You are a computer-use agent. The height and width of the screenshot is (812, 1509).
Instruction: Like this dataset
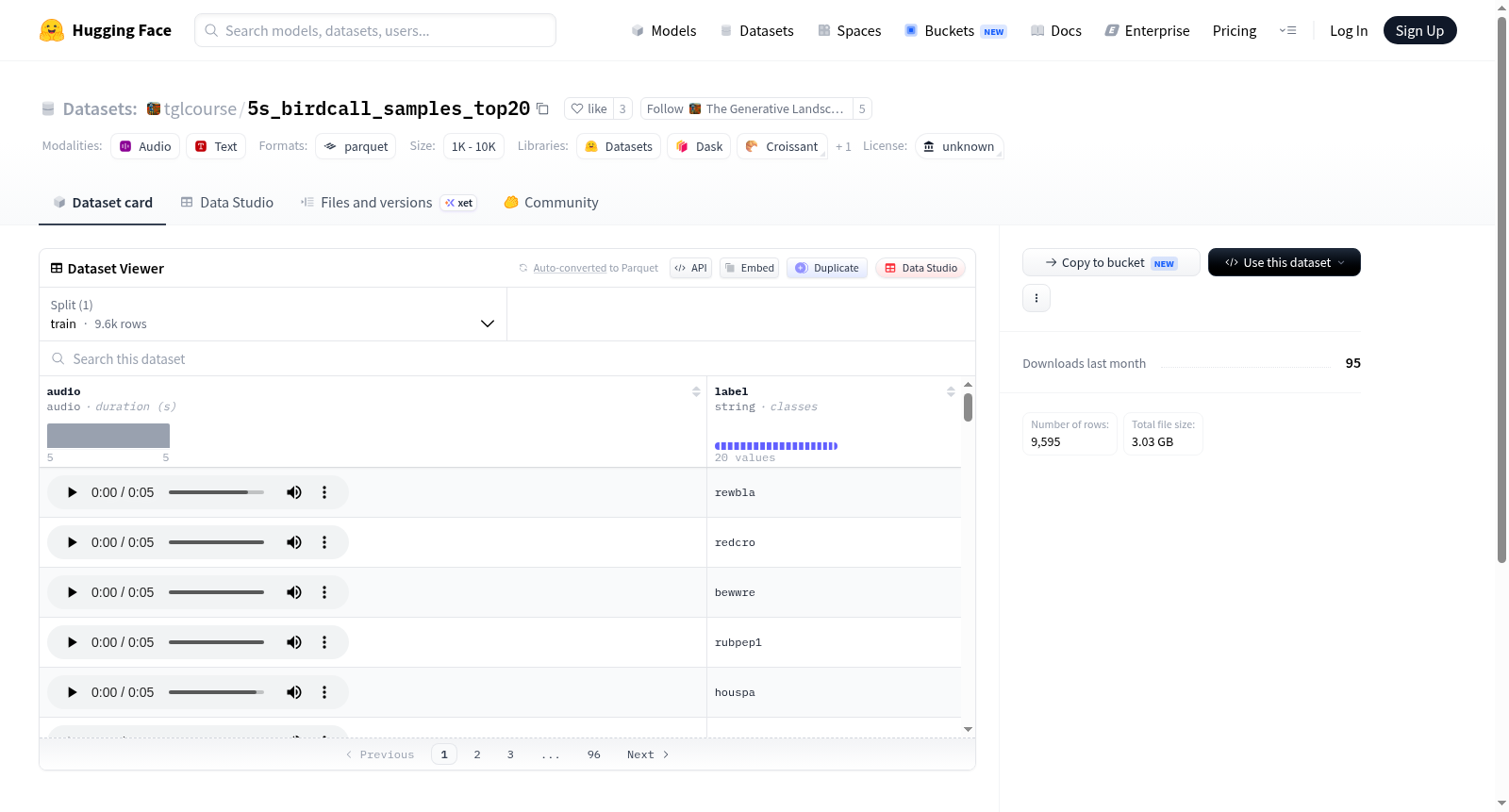tap(589, 108)
